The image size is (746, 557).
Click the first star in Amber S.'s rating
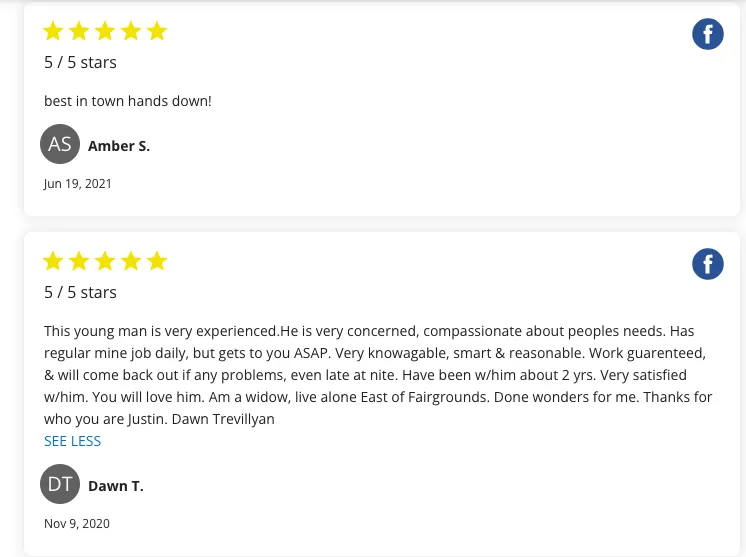[53, 32]
